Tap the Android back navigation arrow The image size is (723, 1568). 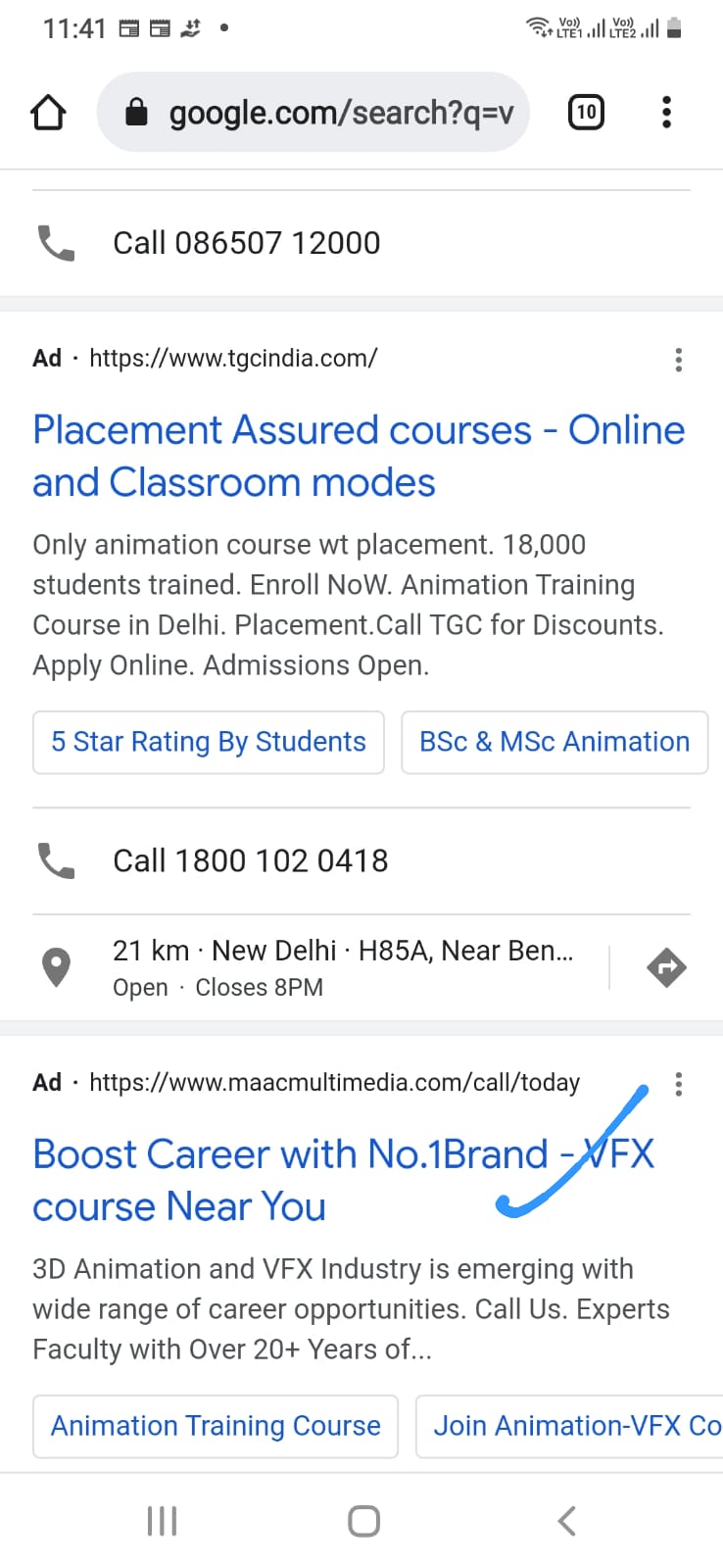(566, 1521)
